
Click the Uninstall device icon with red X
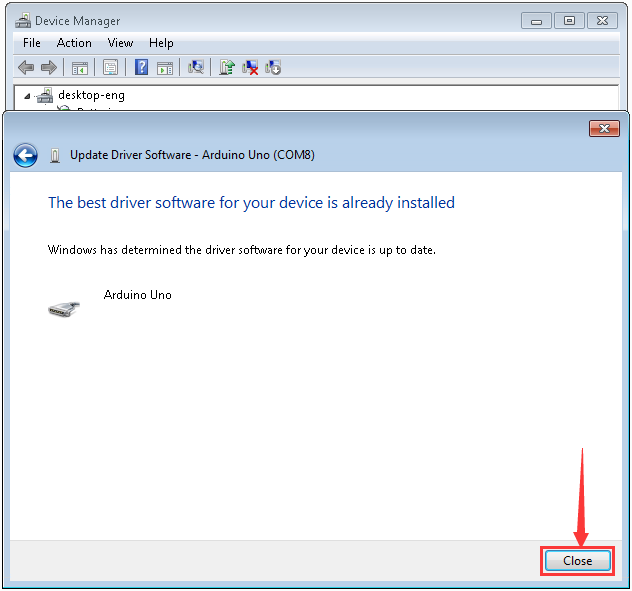(x=250, y=68)
